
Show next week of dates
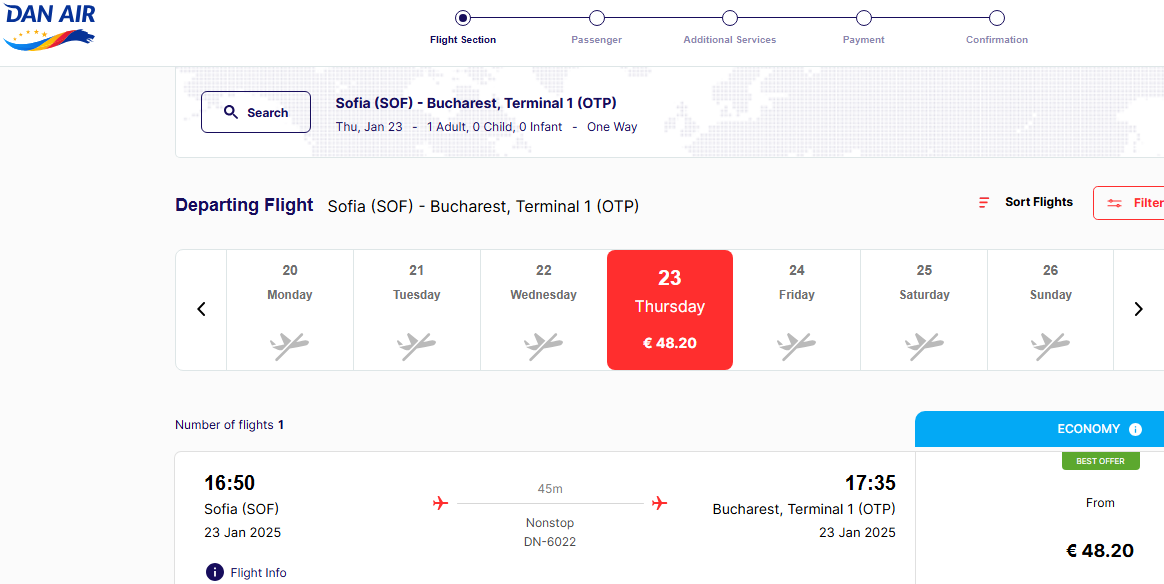[1138, 309]
